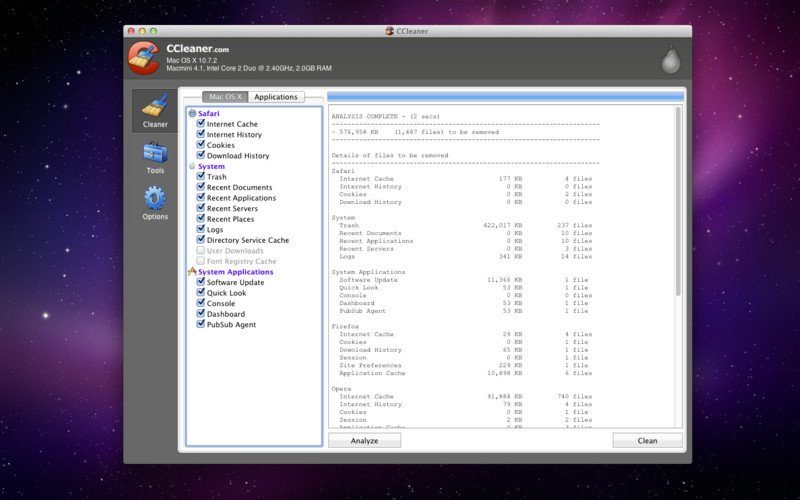Toggle the Software Update checkbox
This screenshot has width=800, height=500.
click(201, 282)
